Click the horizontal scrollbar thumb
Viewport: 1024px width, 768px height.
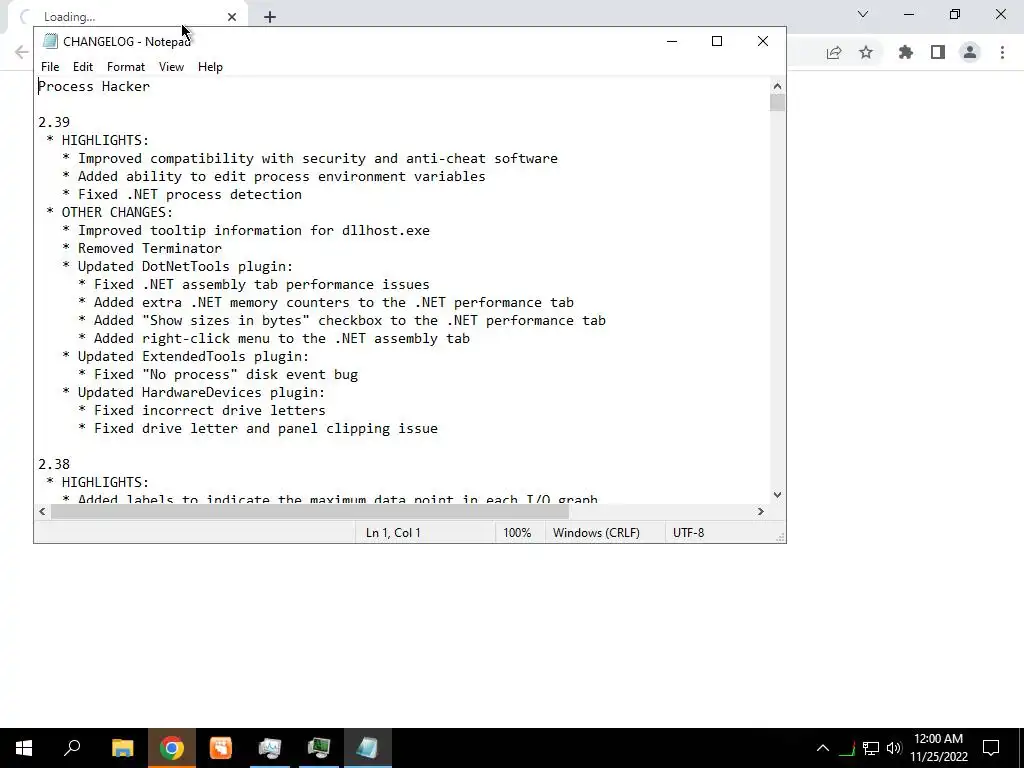(x=310, y=511)
